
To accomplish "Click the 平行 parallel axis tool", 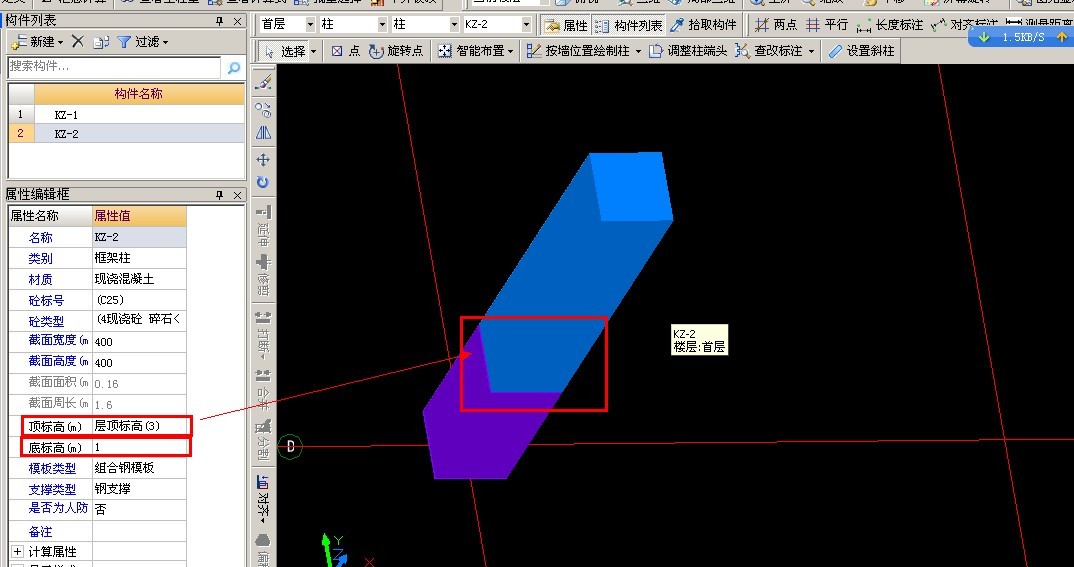I will (827, 25).
